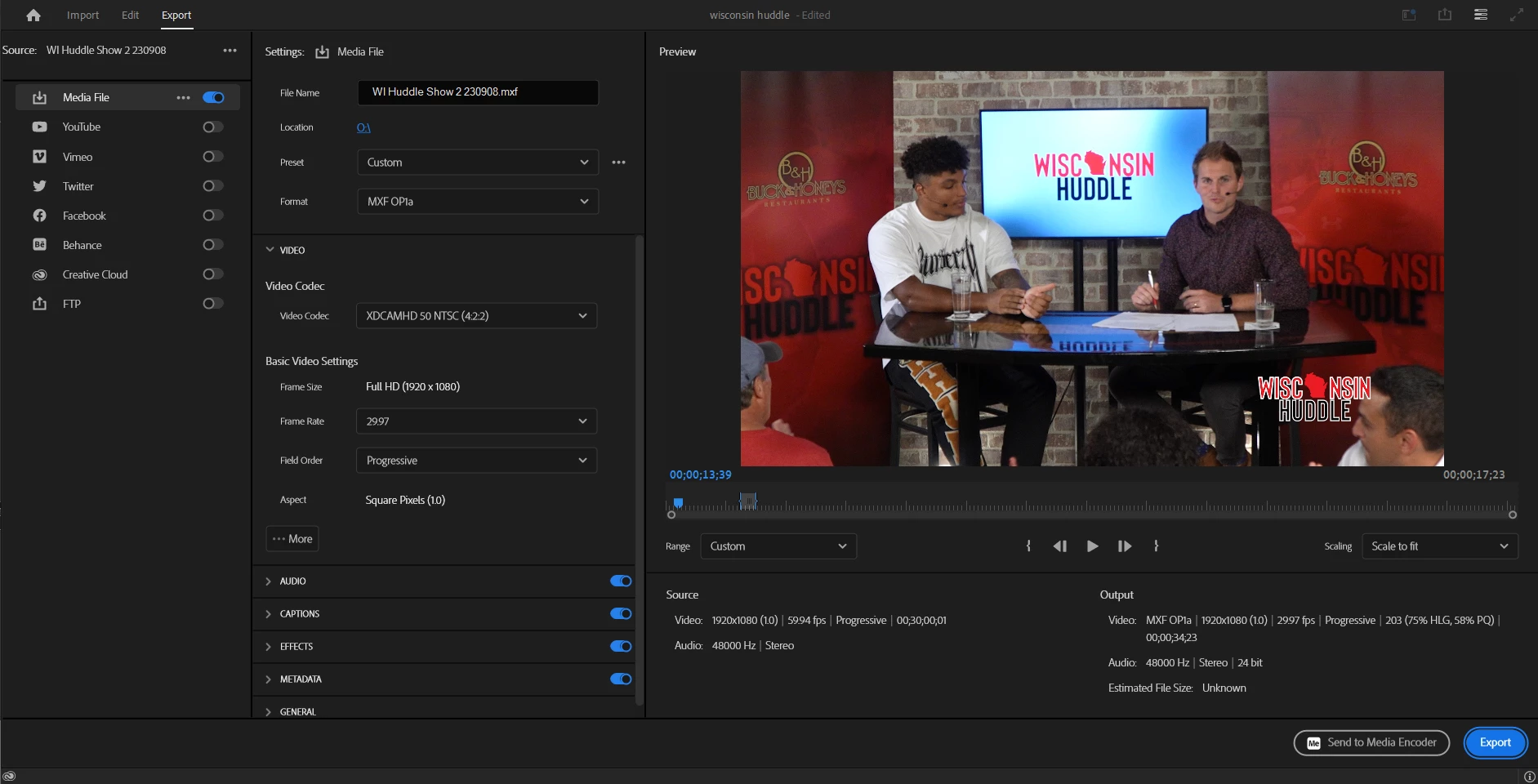Click the Twitter bird icon
Screen dimensions: 1538x784
point(39,186)
